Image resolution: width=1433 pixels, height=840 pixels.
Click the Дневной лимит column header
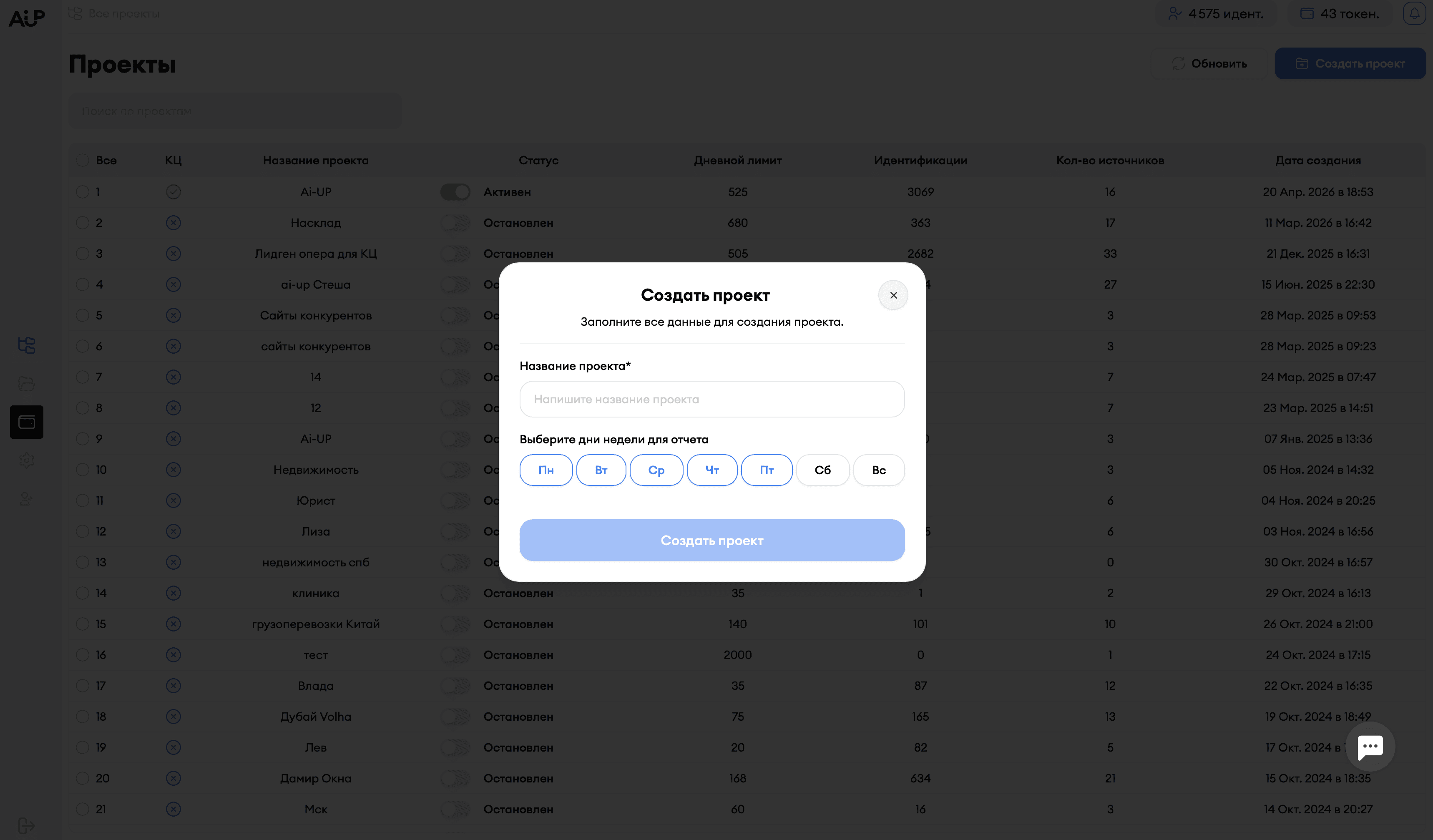(x=737, y=161)
